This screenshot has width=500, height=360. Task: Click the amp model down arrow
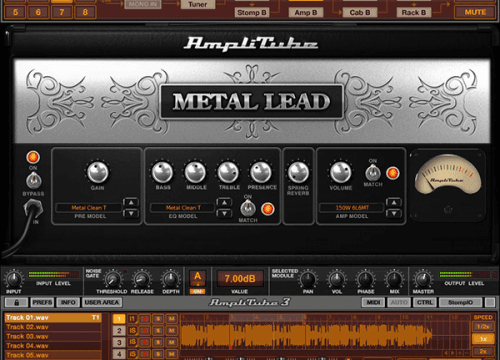point(394,213)
